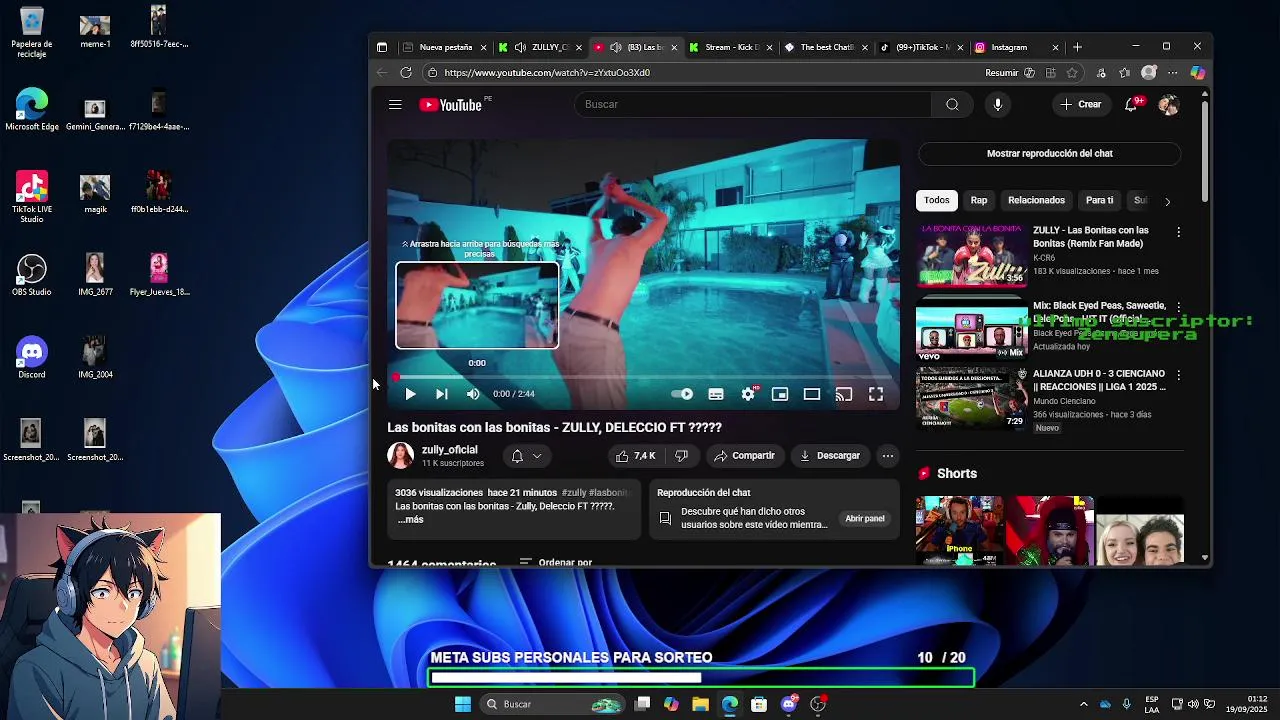Switch to theater mode

tap(812, 394)
